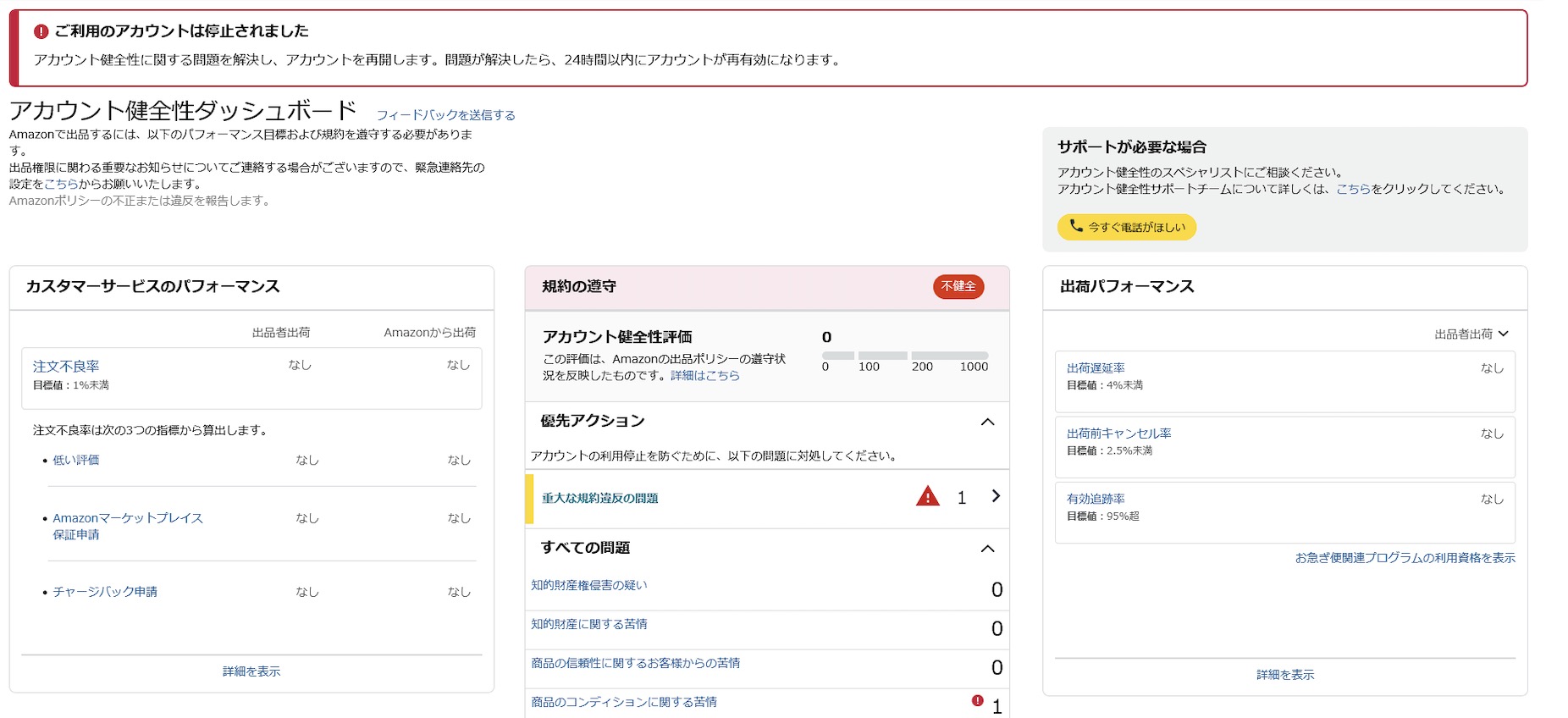Click お急ぎ便関連プログラムの利用資格を表示 link
Viewport: 1568px width, 718px height.
coord(1405,558)
